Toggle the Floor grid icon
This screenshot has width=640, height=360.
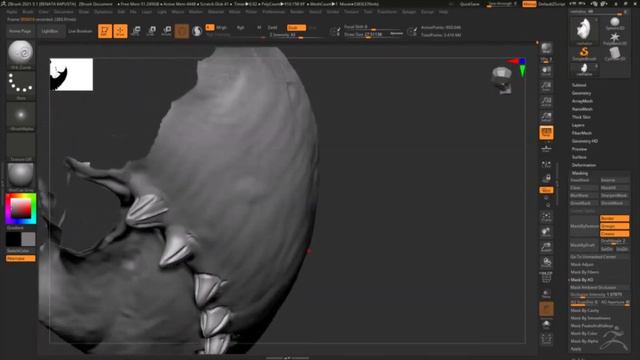click(546, 149)
